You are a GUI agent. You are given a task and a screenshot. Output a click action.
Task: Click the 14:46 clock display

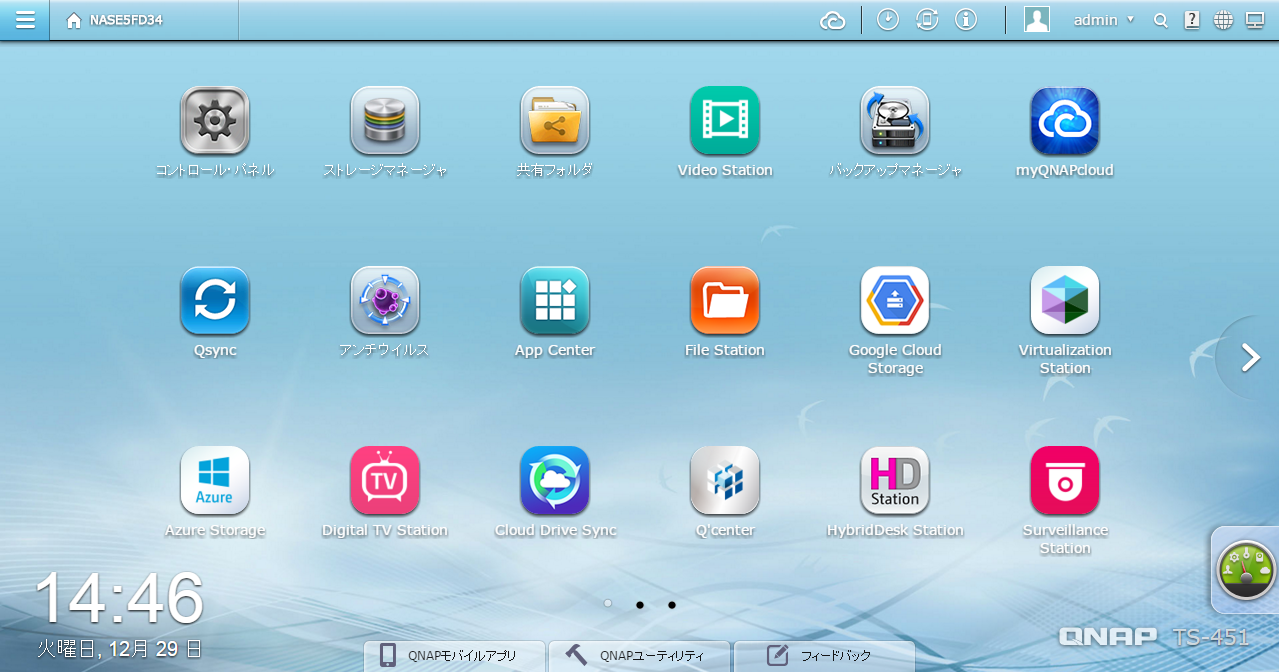(119, 599)
